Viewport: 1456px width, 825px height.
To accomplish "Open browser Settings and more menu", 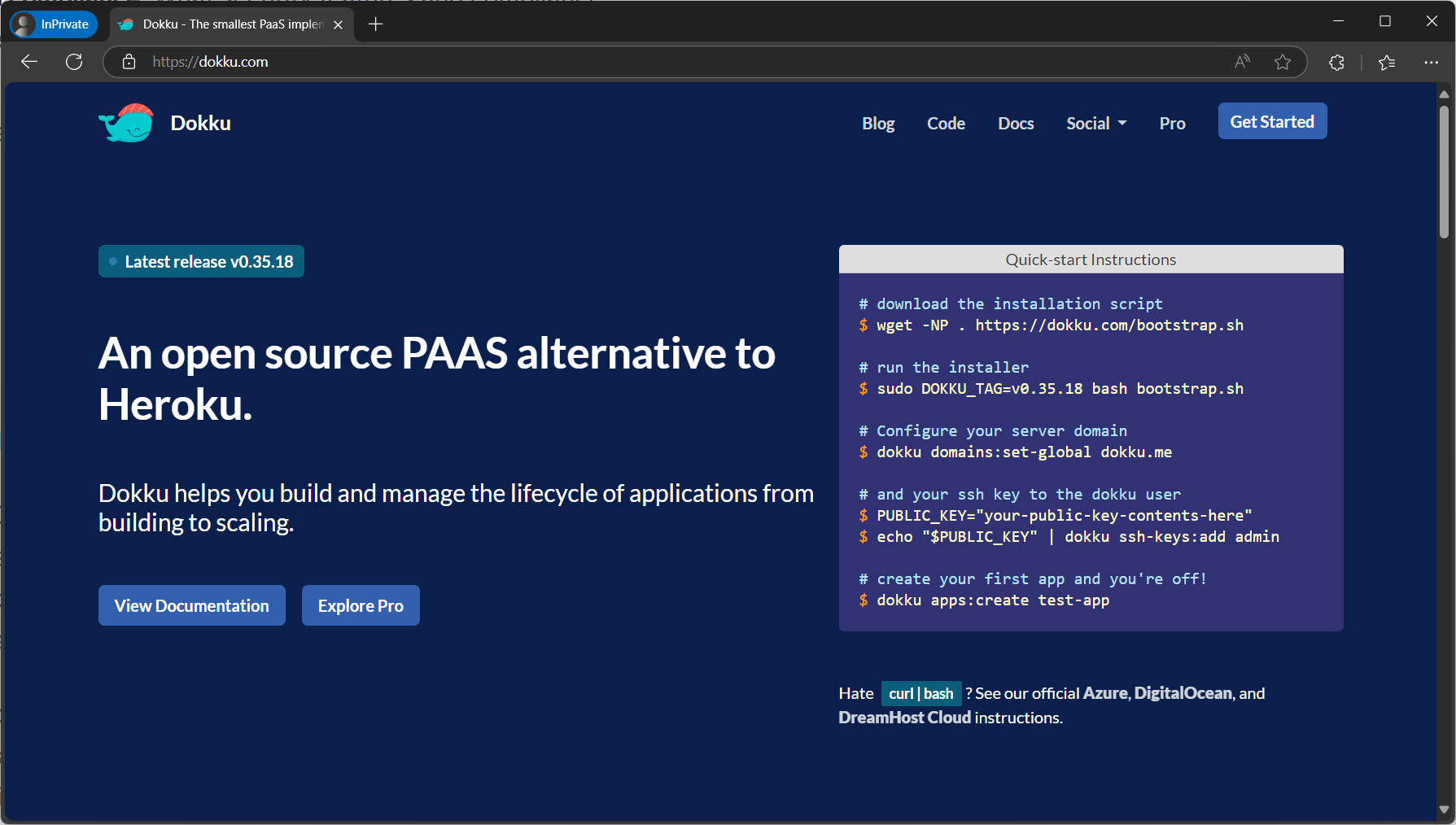I will [1431, 62].
